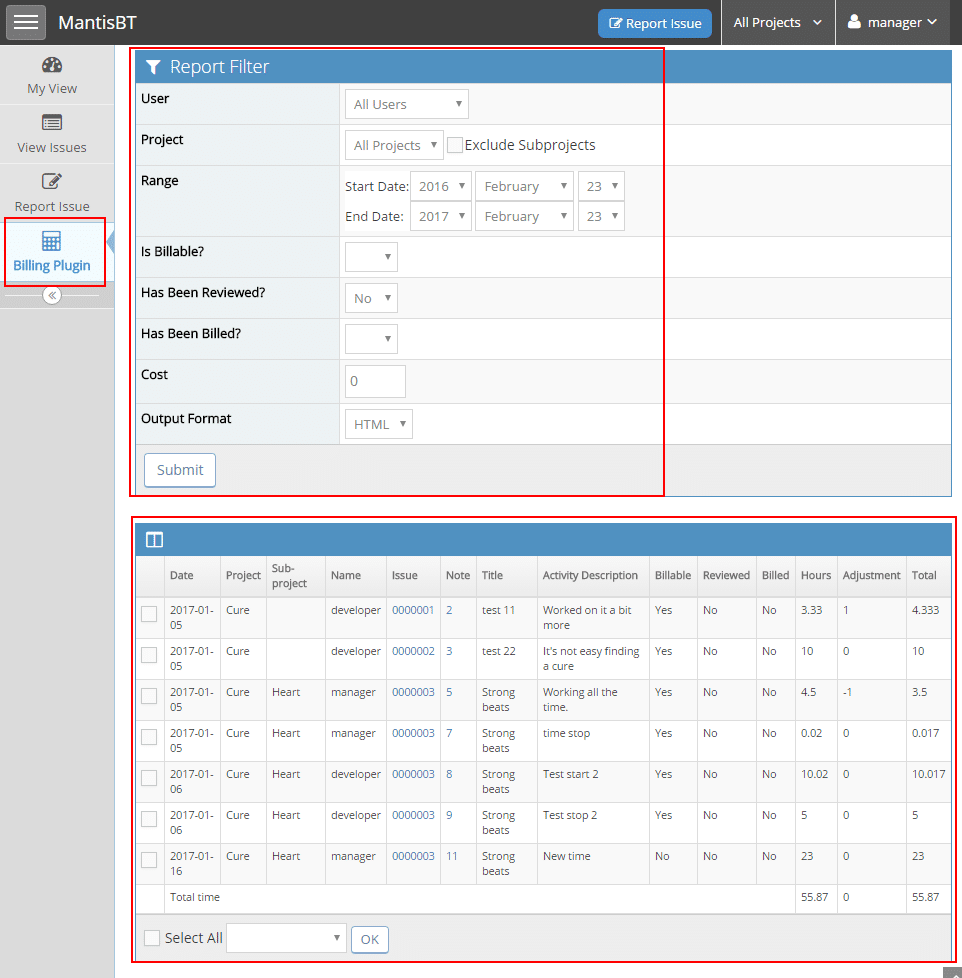This screenshot has height=978, width=962.
Task: Open the Is Billable dropdown
Action: (x=371, y=257)
